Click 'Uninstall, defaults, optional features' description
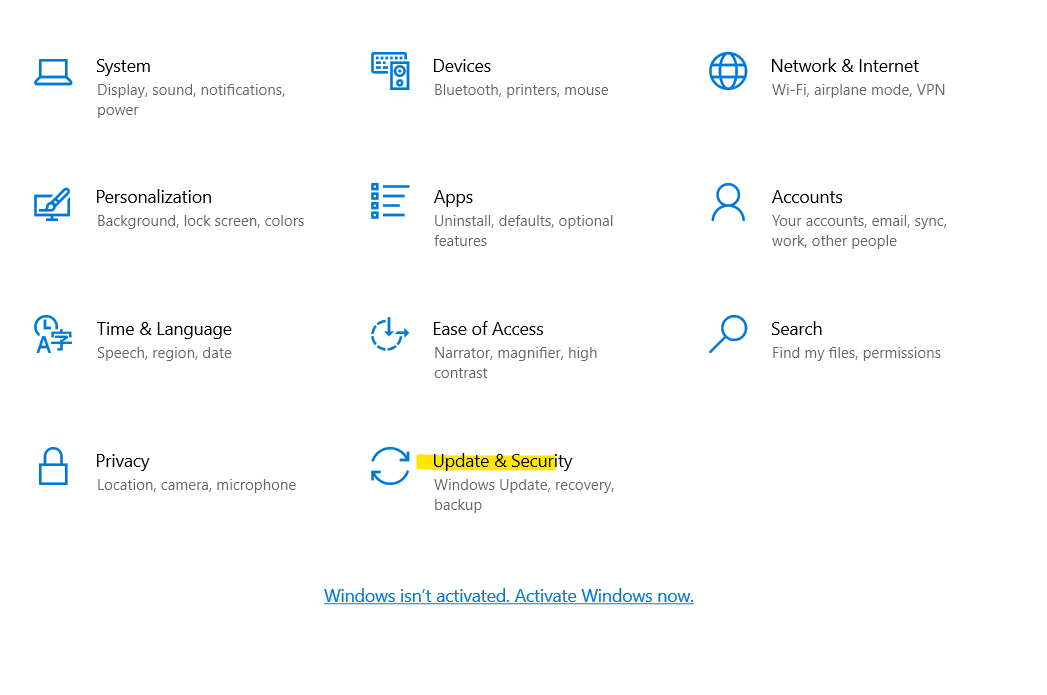 (524, 231)
